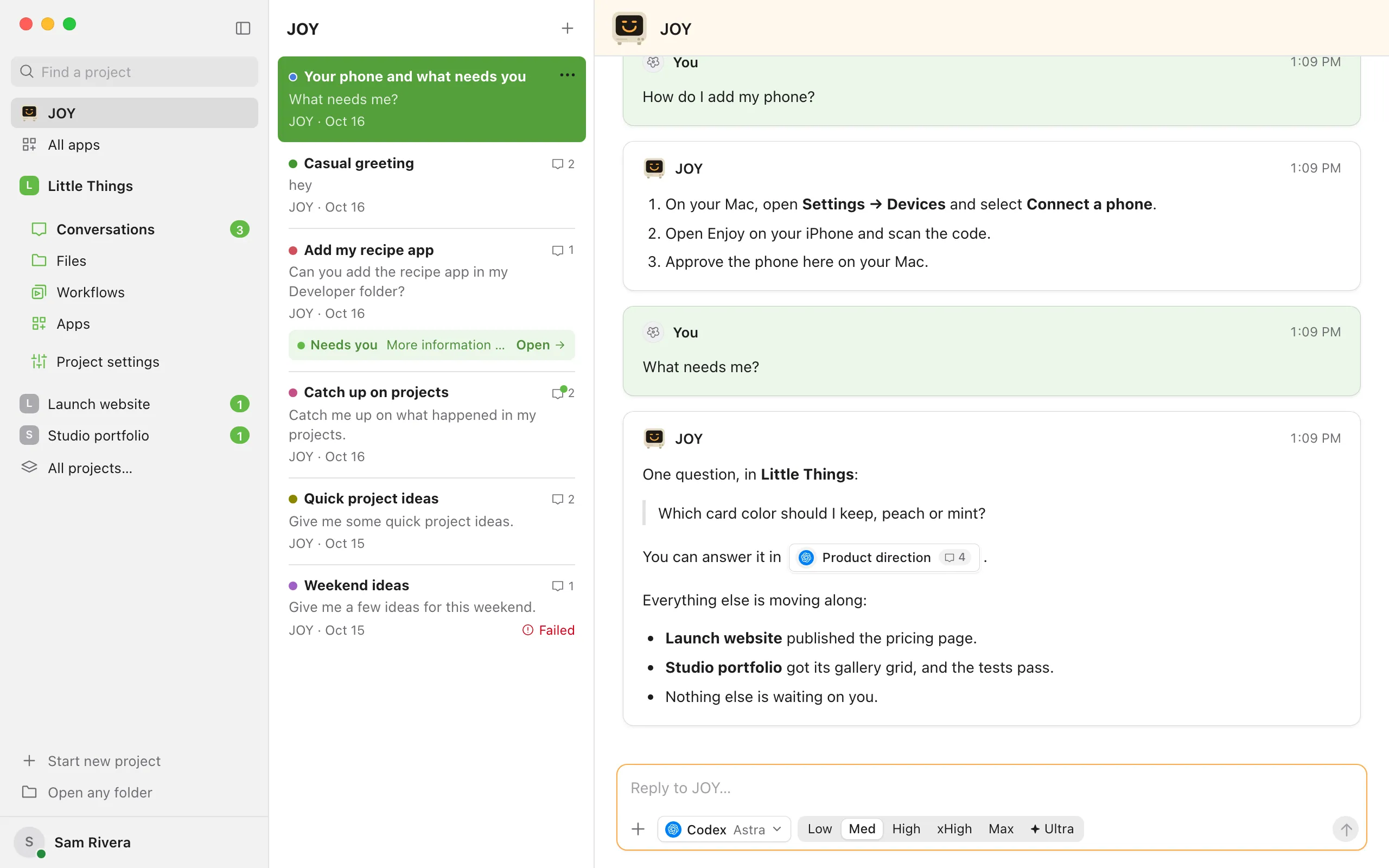
Task: Open the Codex Astra model dropdown
Action: tap(723, 829)
